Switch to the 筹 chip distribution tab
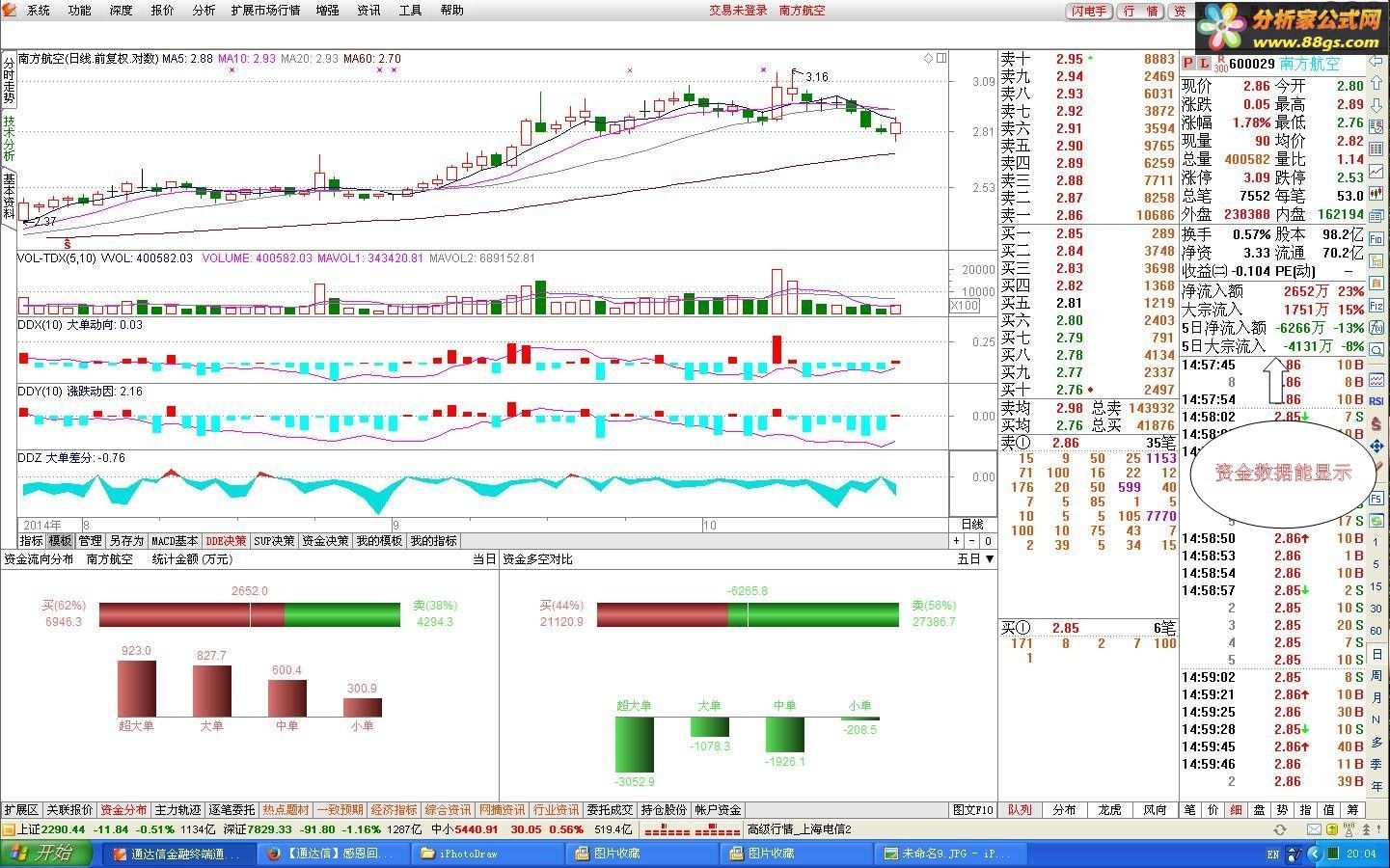Image resolution: width=1390 pixels, height=868 pixels. 1352,810
